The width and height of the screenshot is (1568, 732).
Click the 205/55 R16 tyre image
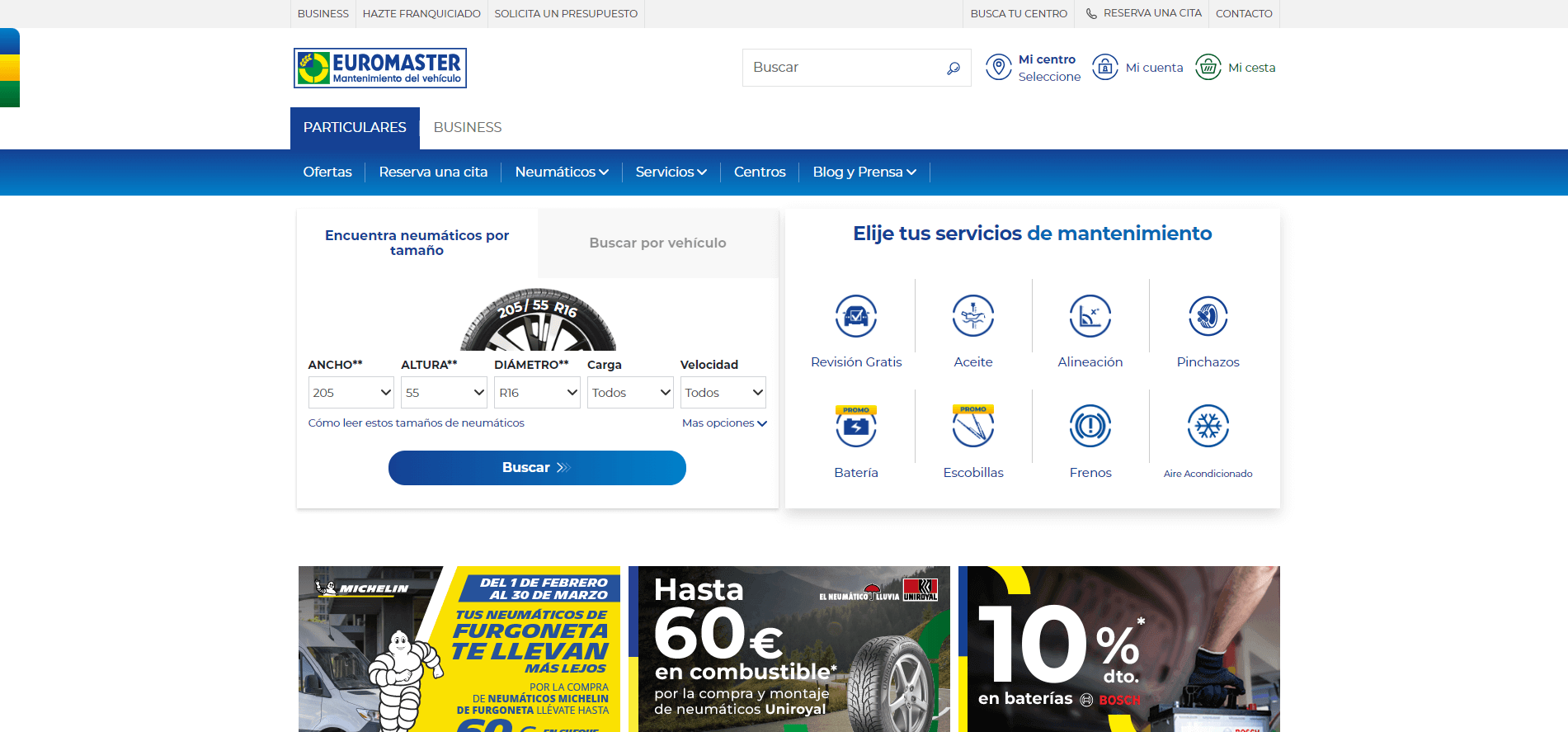point(538,320)
